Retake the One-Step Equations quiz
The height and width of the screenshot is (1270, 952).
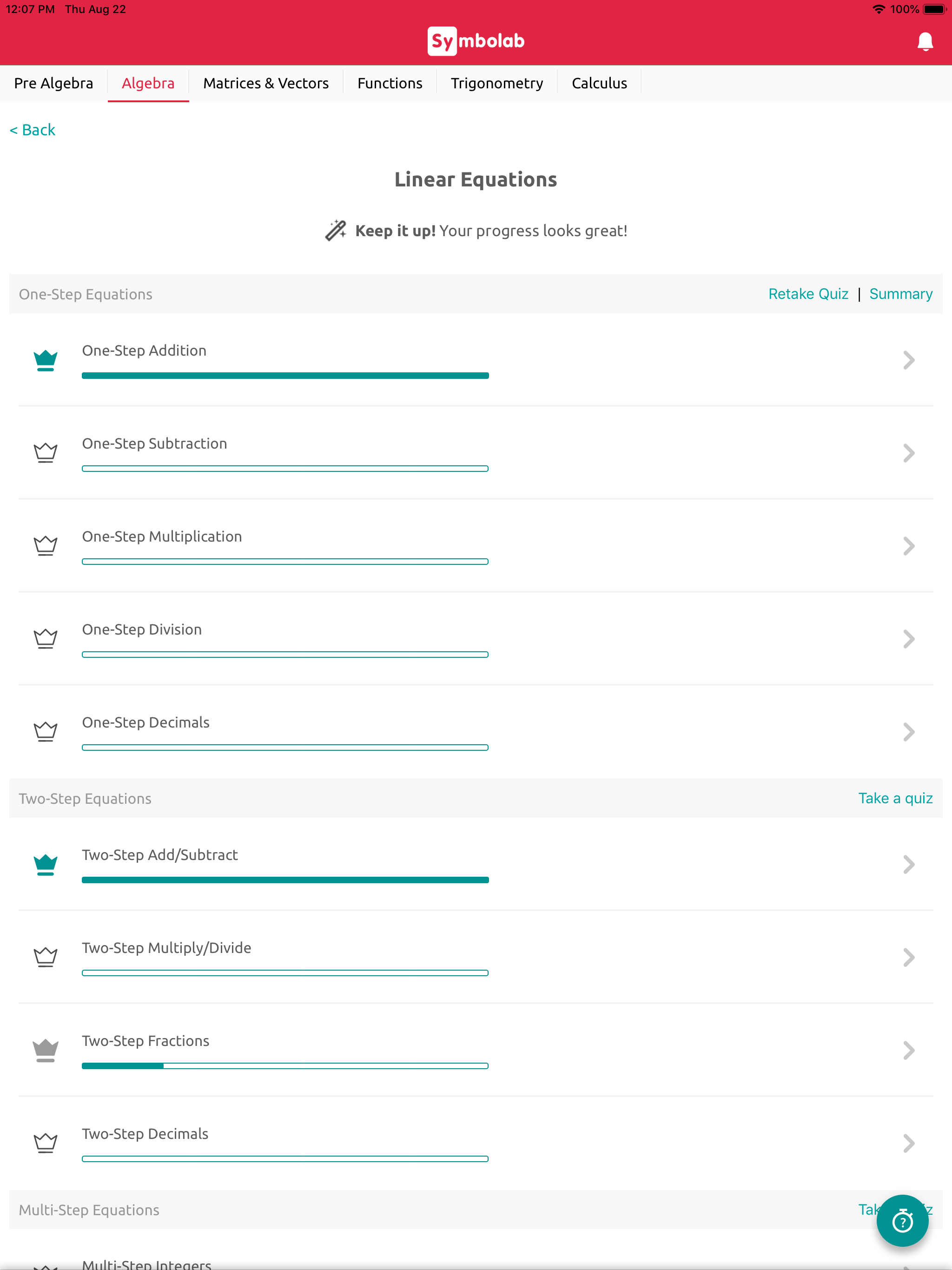point(808,294)
